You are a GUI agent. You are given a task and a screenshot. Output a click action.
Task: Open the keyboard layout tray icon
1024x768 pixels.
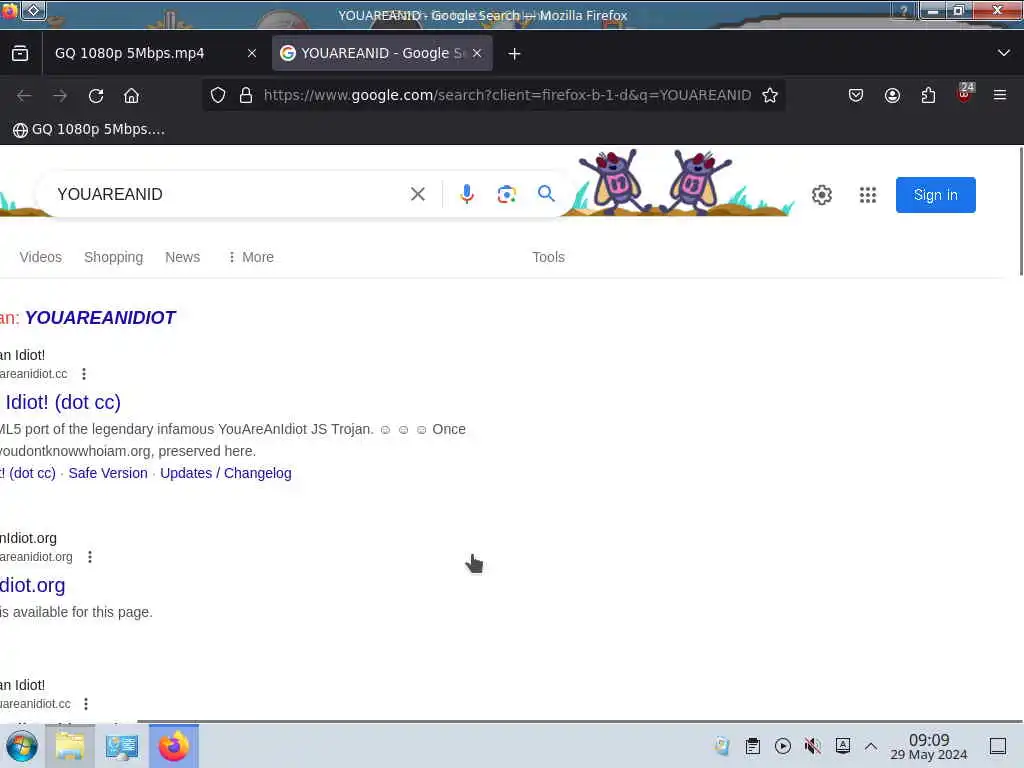click(843, 746)
